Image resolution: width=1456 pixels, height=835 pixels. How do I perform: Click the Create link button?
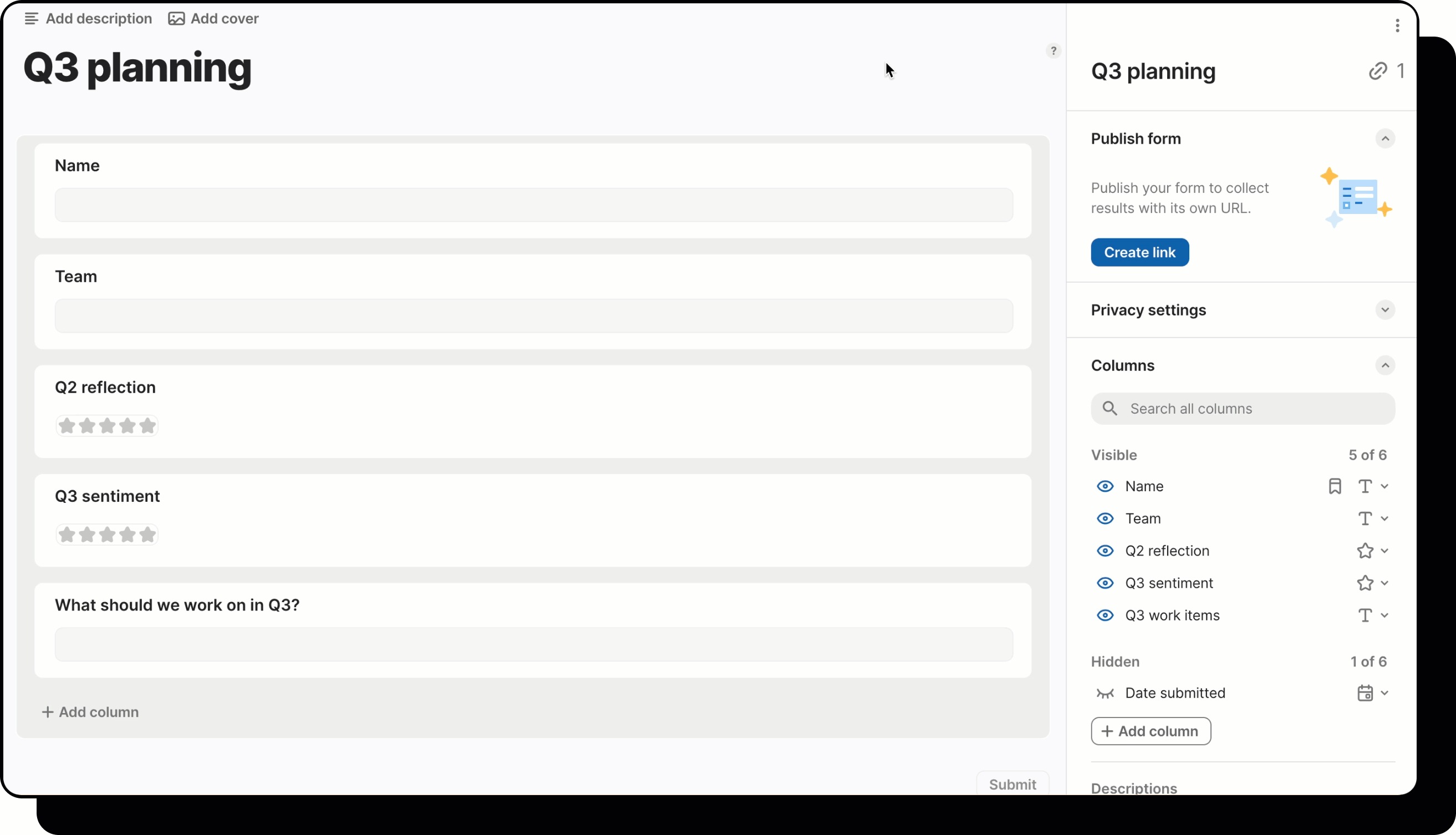pos(1139,252)
